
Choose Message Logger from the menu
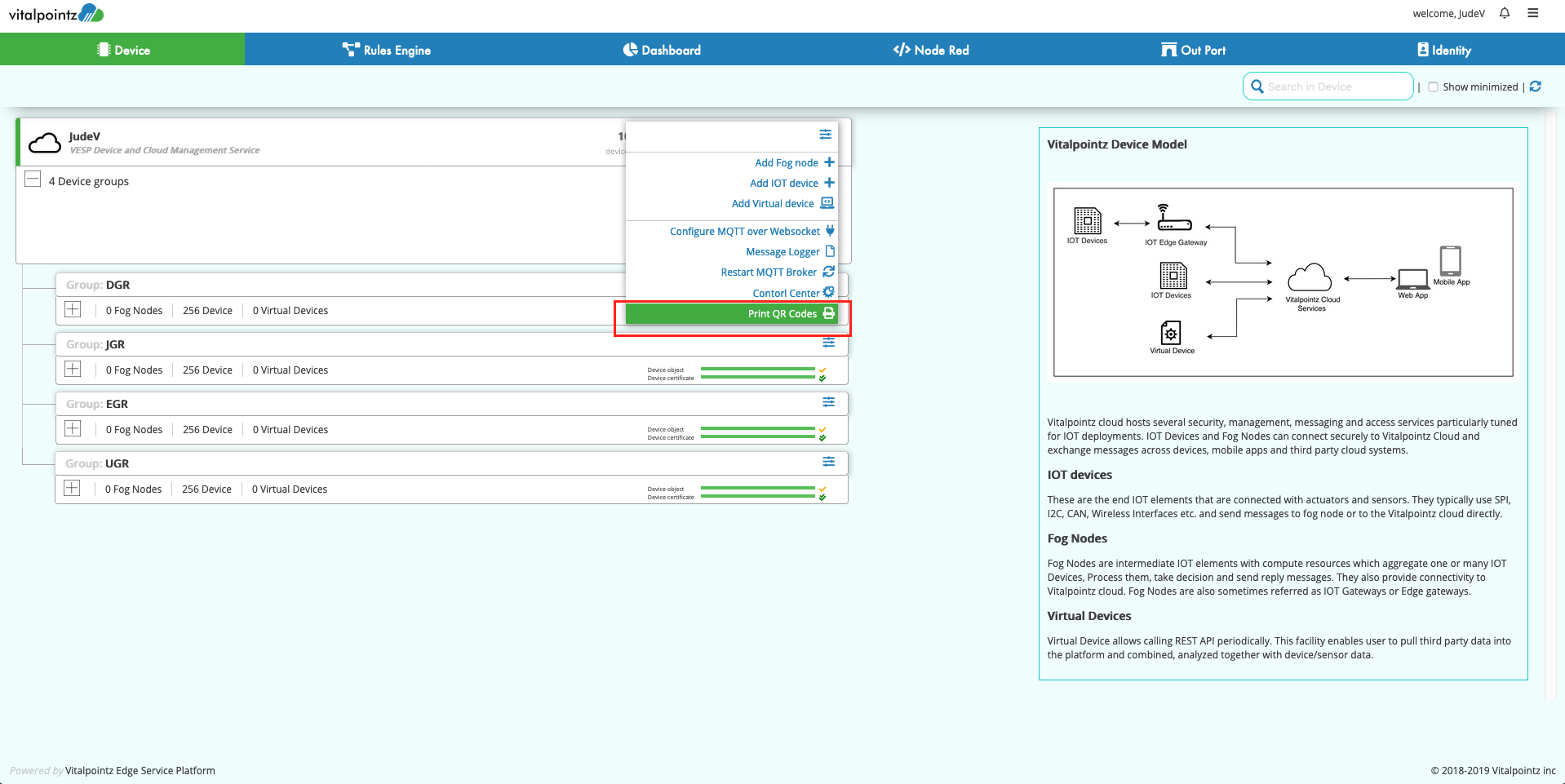(x=732, y=251)
